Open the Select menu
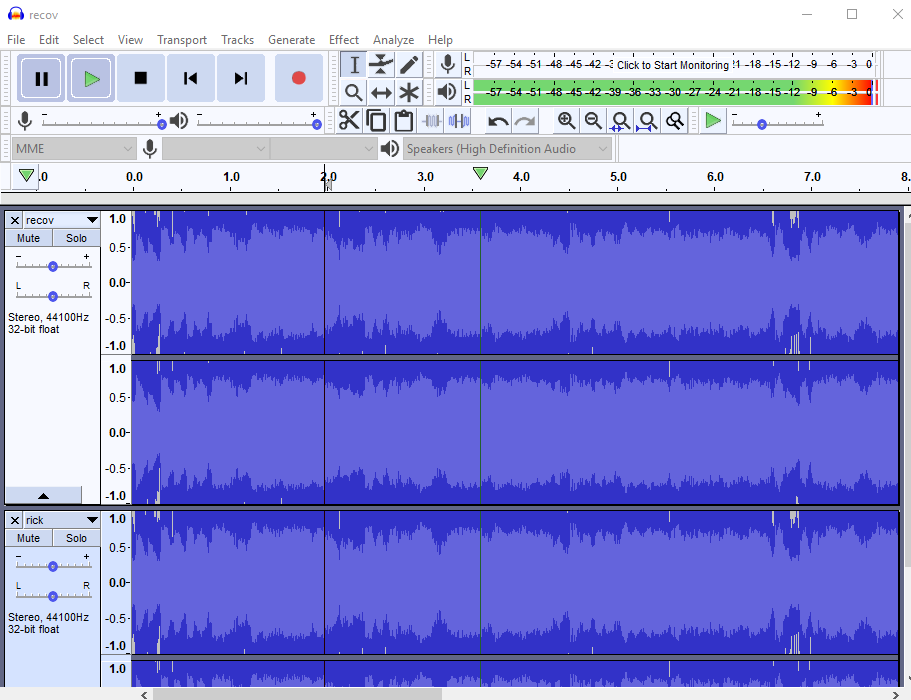This screenshot has width=911, height=700. click(88, 40)
